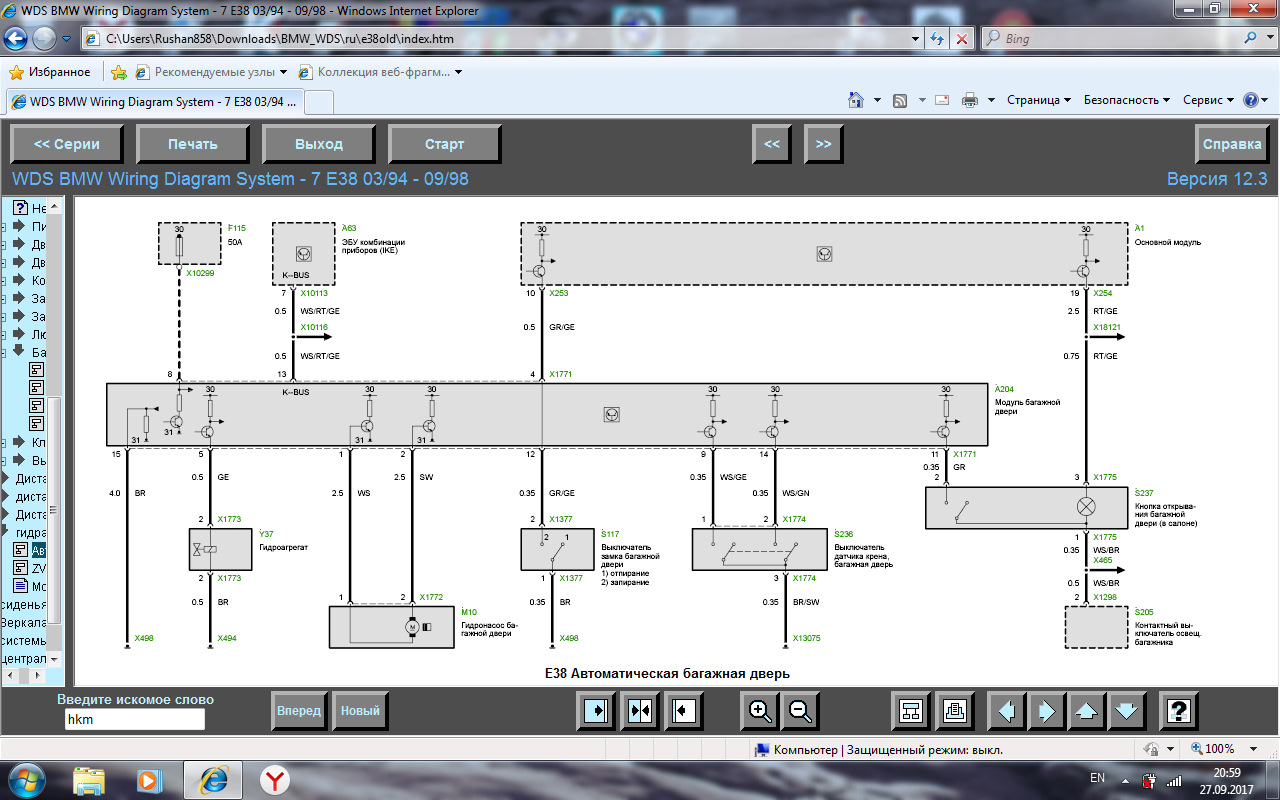This screenshot has height=800, width=1280.
Task: Zoom out of the wiring diagram
Action: (x=801, y=711)
